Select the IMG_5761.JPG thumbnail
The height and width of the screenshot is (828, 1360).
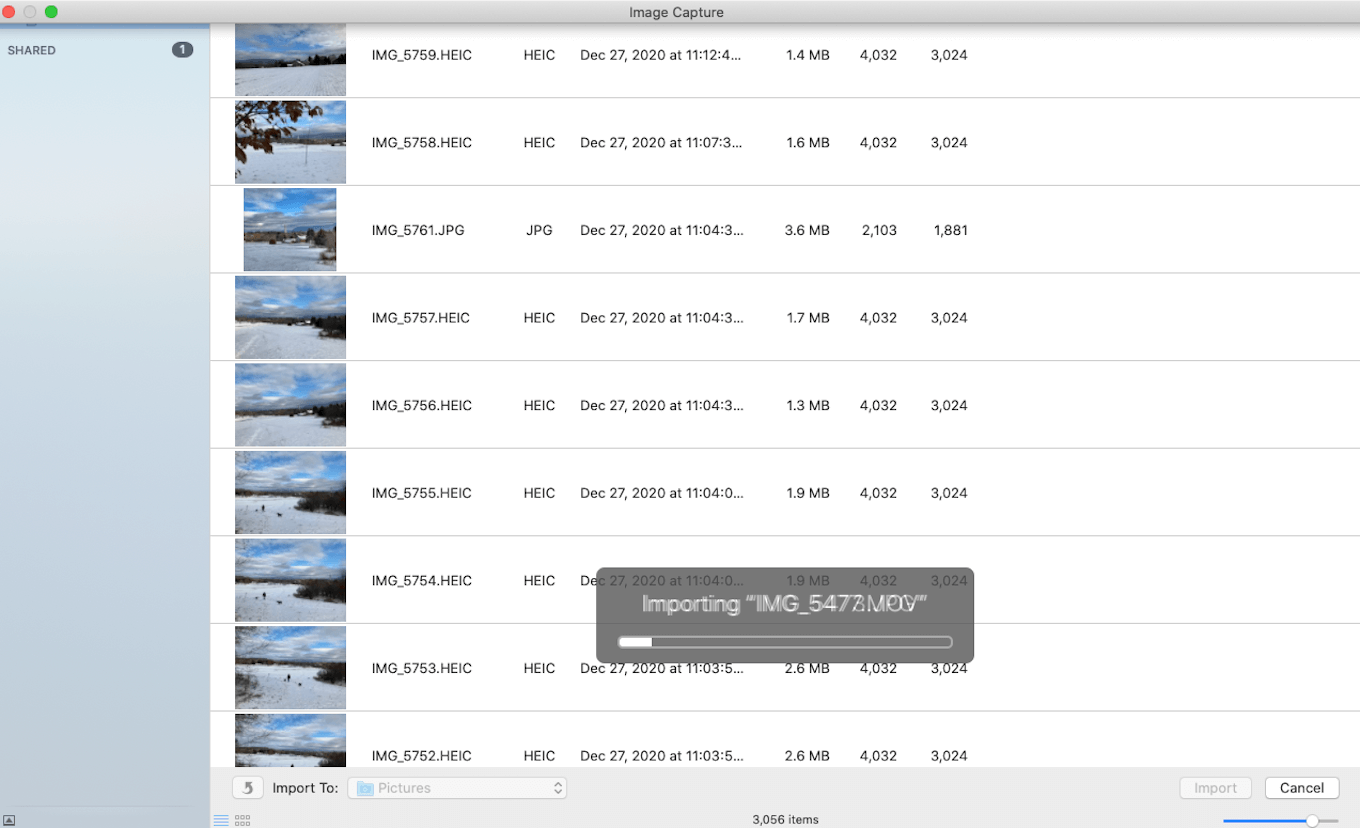pyautogui.click(x=290, y=230)
